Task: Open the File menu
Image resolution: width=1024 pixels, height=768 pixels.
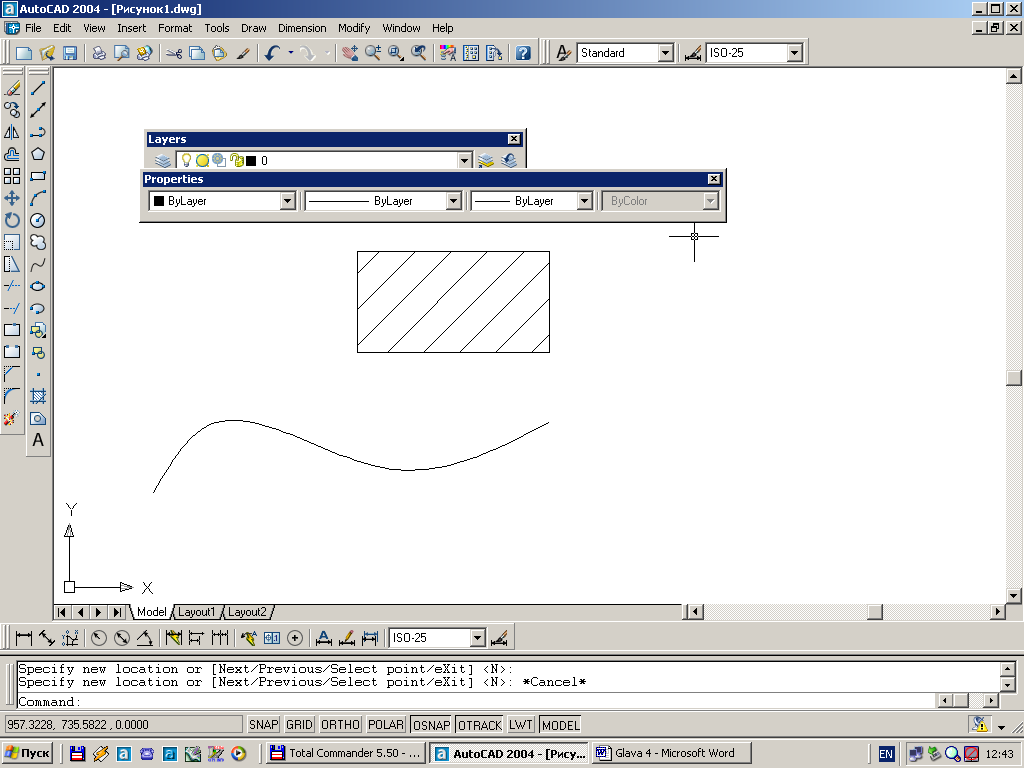Action: pyautogui.click(x=33, y=28)
